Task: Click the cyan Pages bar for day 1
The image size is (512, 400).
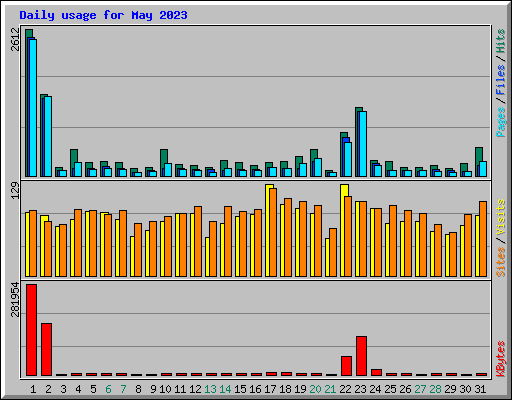Action: click(33, 108)
